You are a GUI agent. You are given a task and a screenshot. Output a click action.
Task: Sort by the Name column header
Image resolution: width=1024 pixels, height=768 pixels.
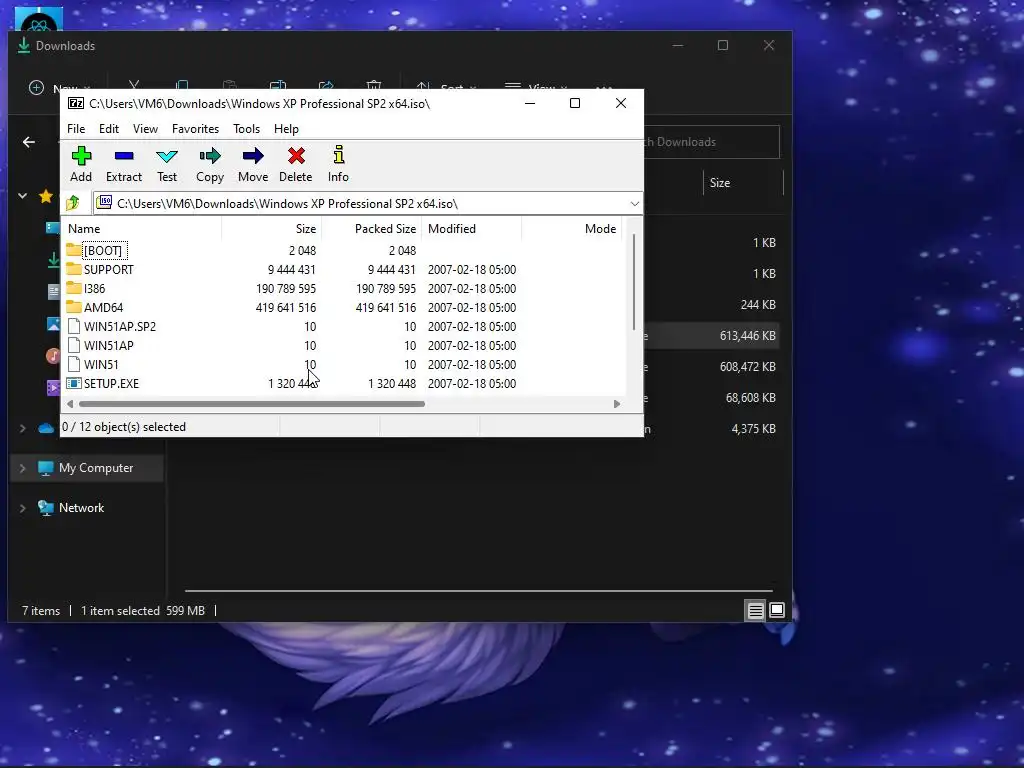click(142, 229)
